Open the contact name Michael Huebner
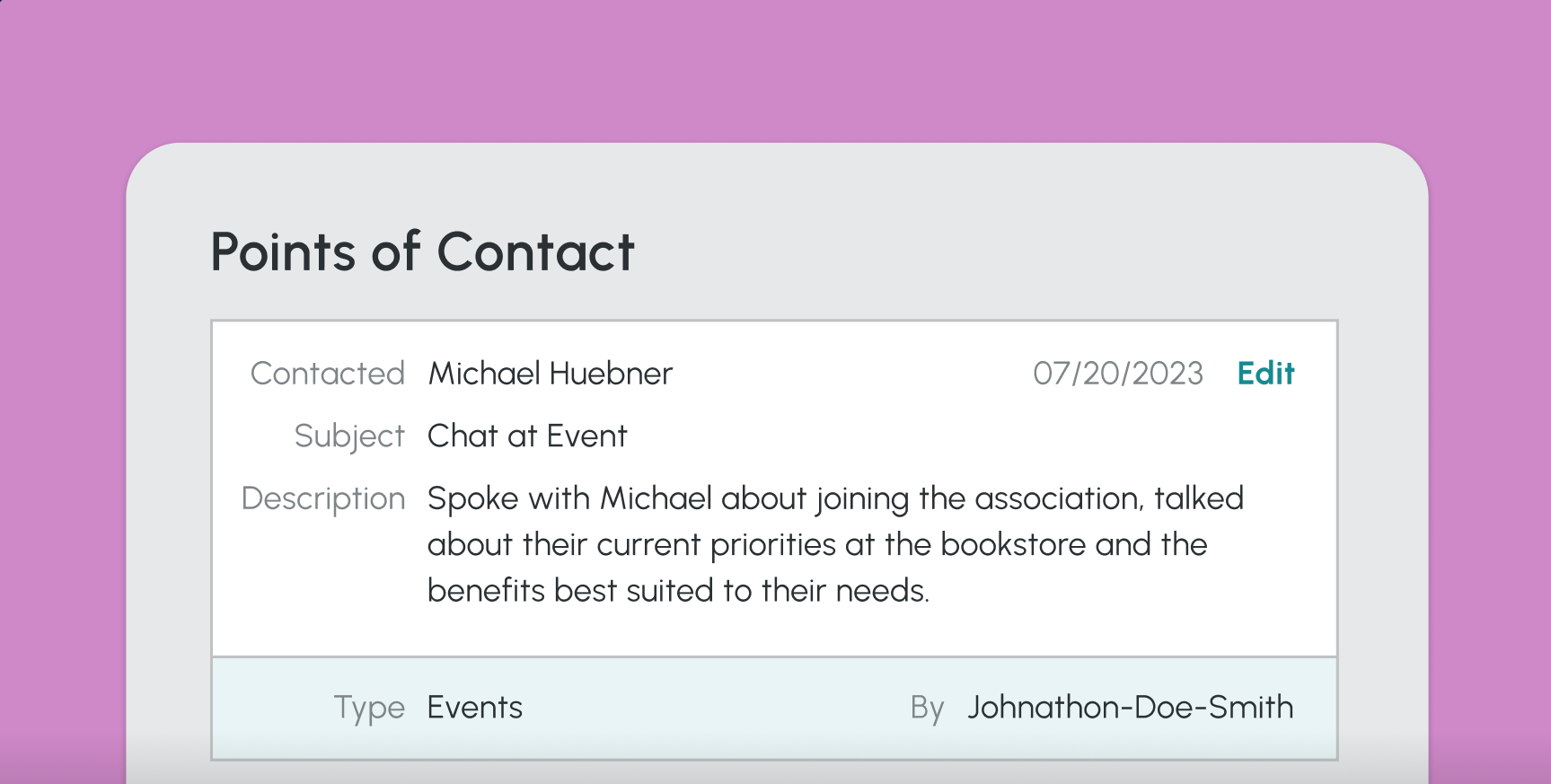 coord(550,373)
